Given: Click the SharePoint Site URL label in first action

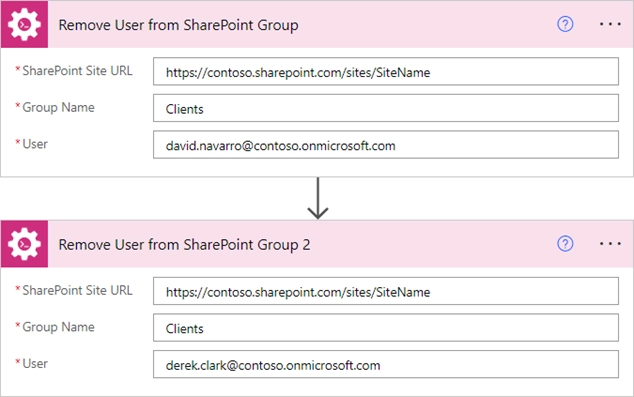Looking at the screenshot, I should (x=77, y=71).
